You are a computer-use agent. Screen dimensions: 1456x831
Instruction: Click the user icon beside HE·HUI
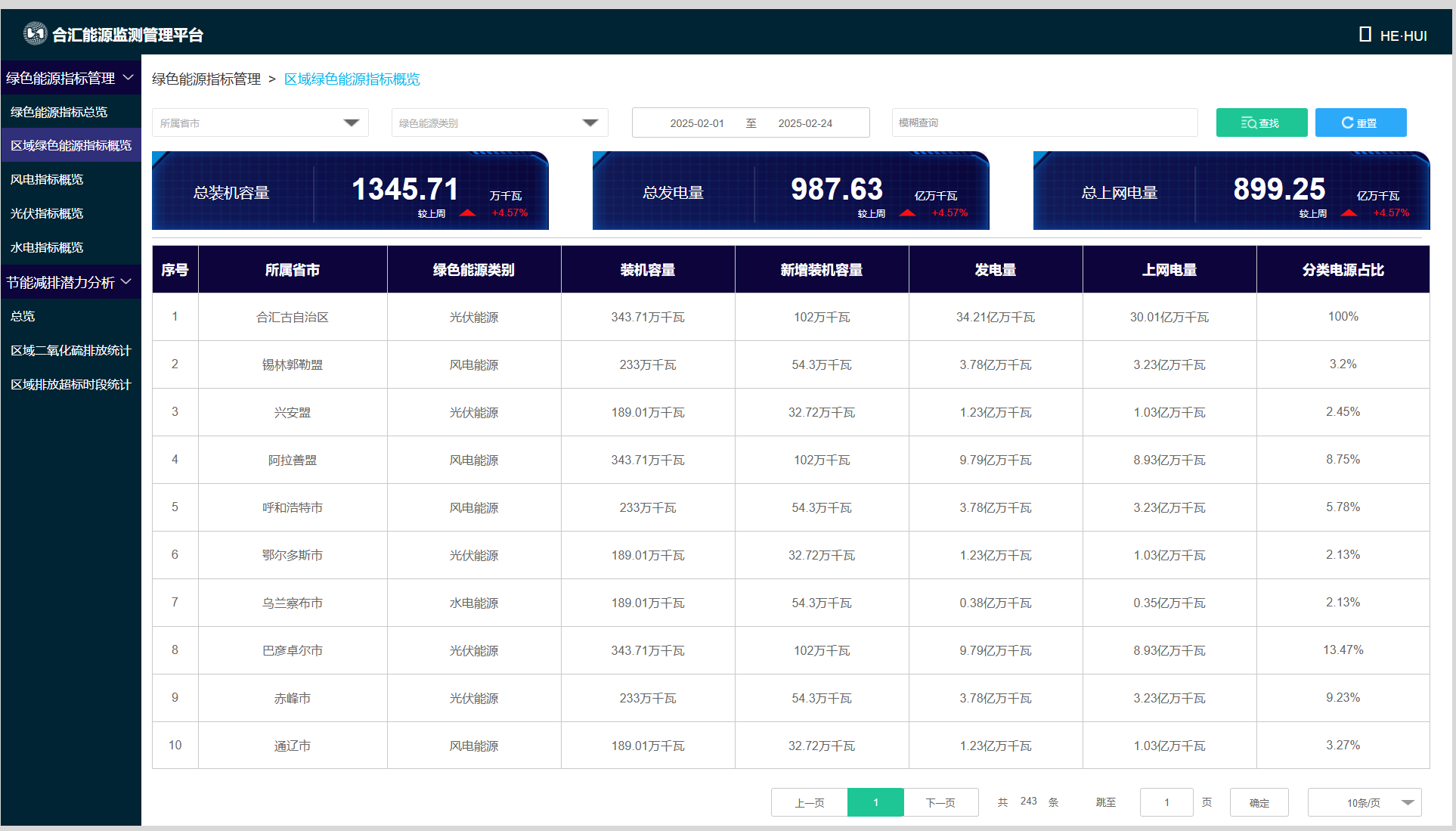[x=1365, y=35]
